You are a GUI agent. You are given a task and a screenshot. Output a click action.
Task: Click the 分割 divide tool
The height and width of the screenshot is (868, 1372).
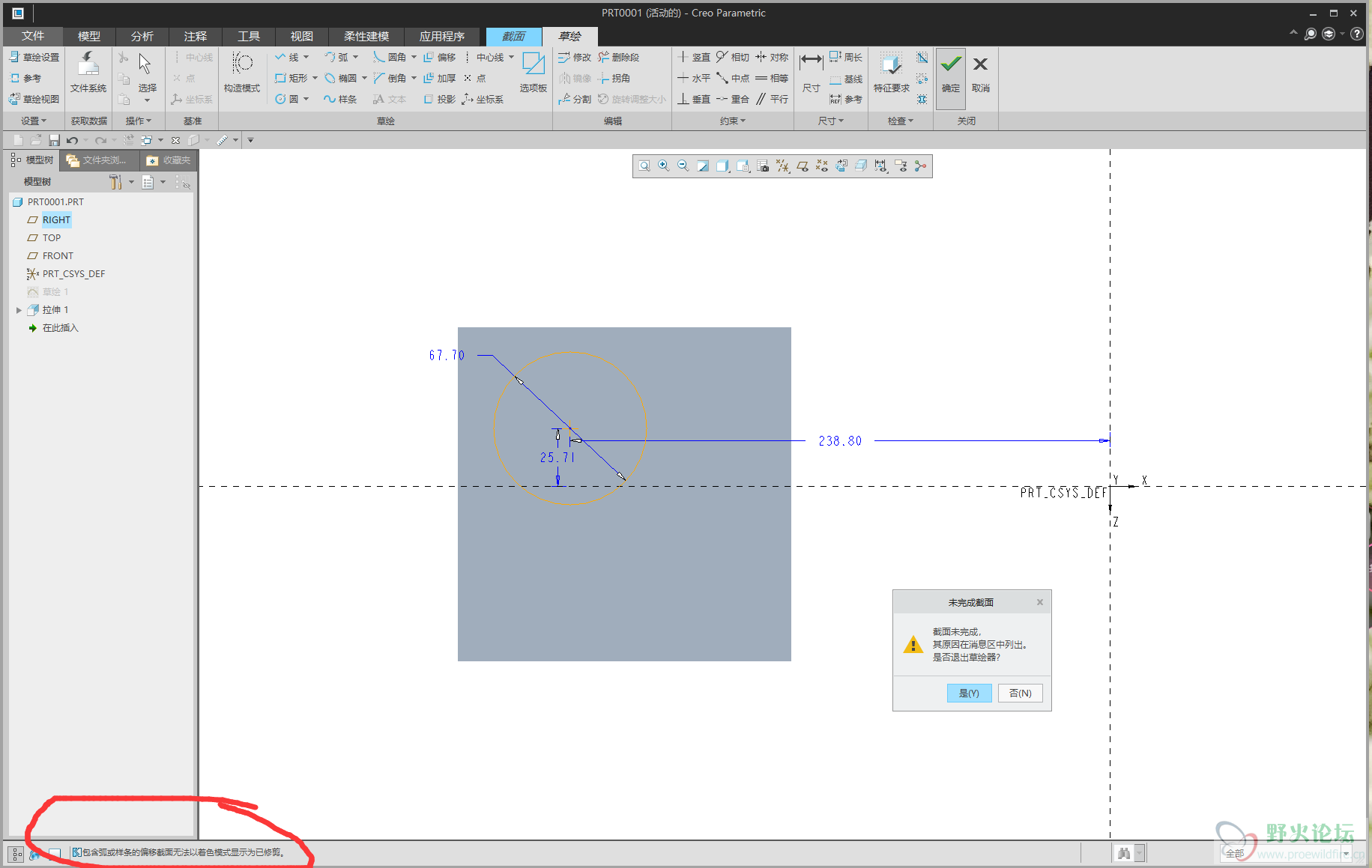tap(575, 99)
